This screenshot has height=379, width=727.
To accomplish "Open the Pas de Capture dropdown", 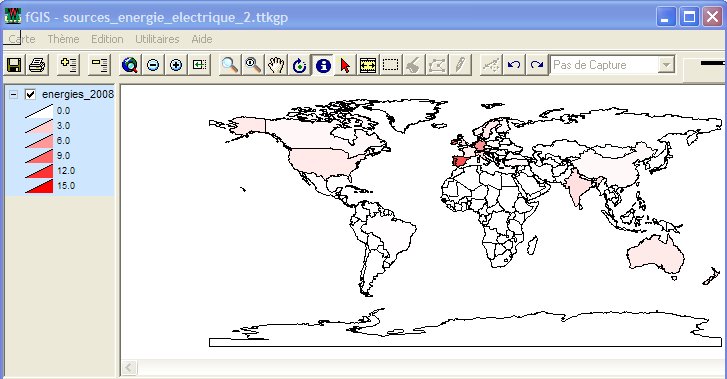I will tap(666, 65).
